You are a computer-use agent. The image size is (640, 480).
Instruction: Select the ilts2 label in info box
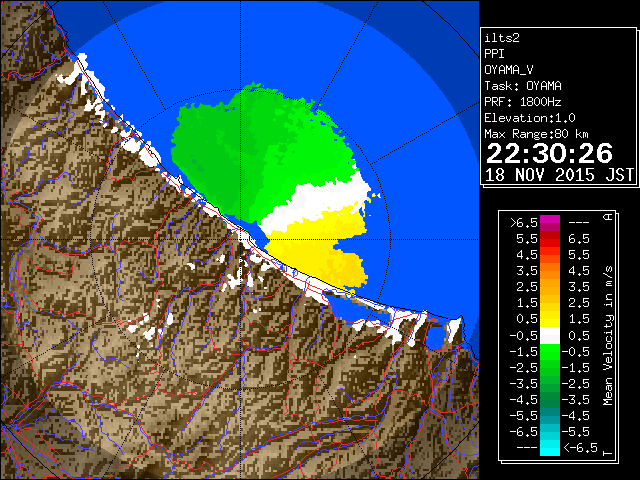pos(502,38)
